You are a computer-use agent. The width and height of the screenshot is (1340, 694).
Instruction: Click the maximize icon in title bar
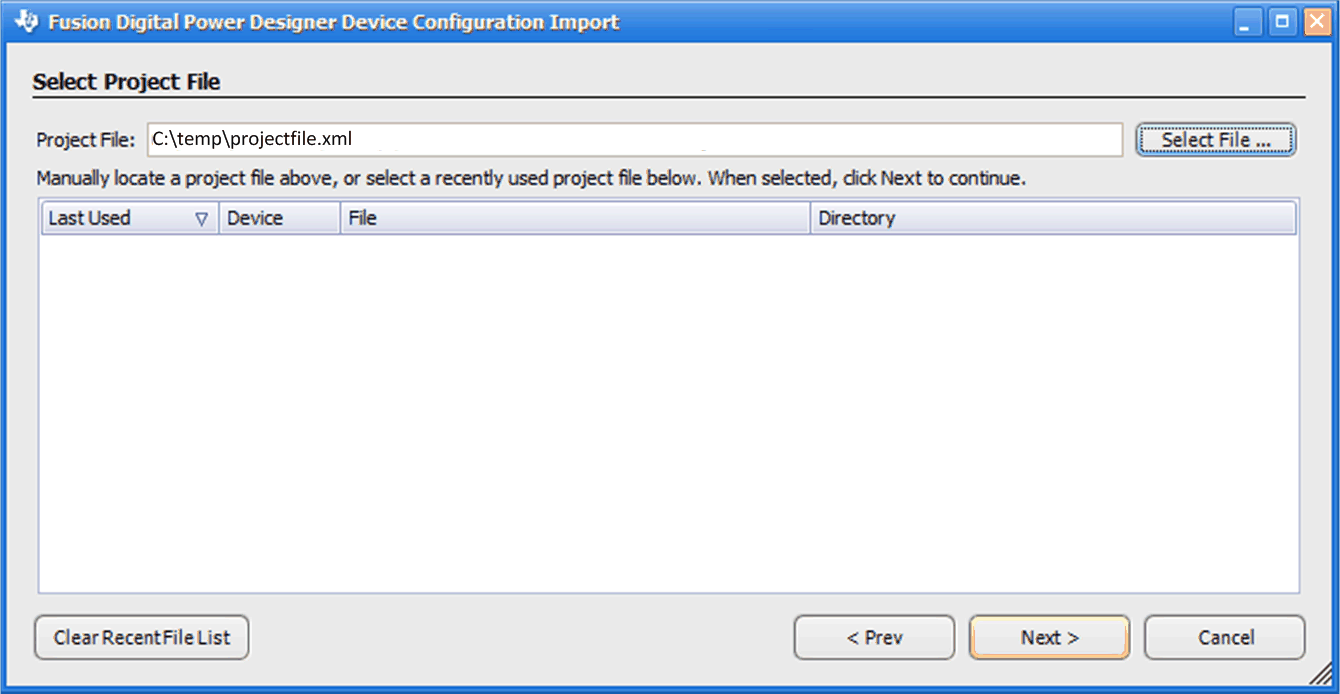click(x=1281, y=20)
